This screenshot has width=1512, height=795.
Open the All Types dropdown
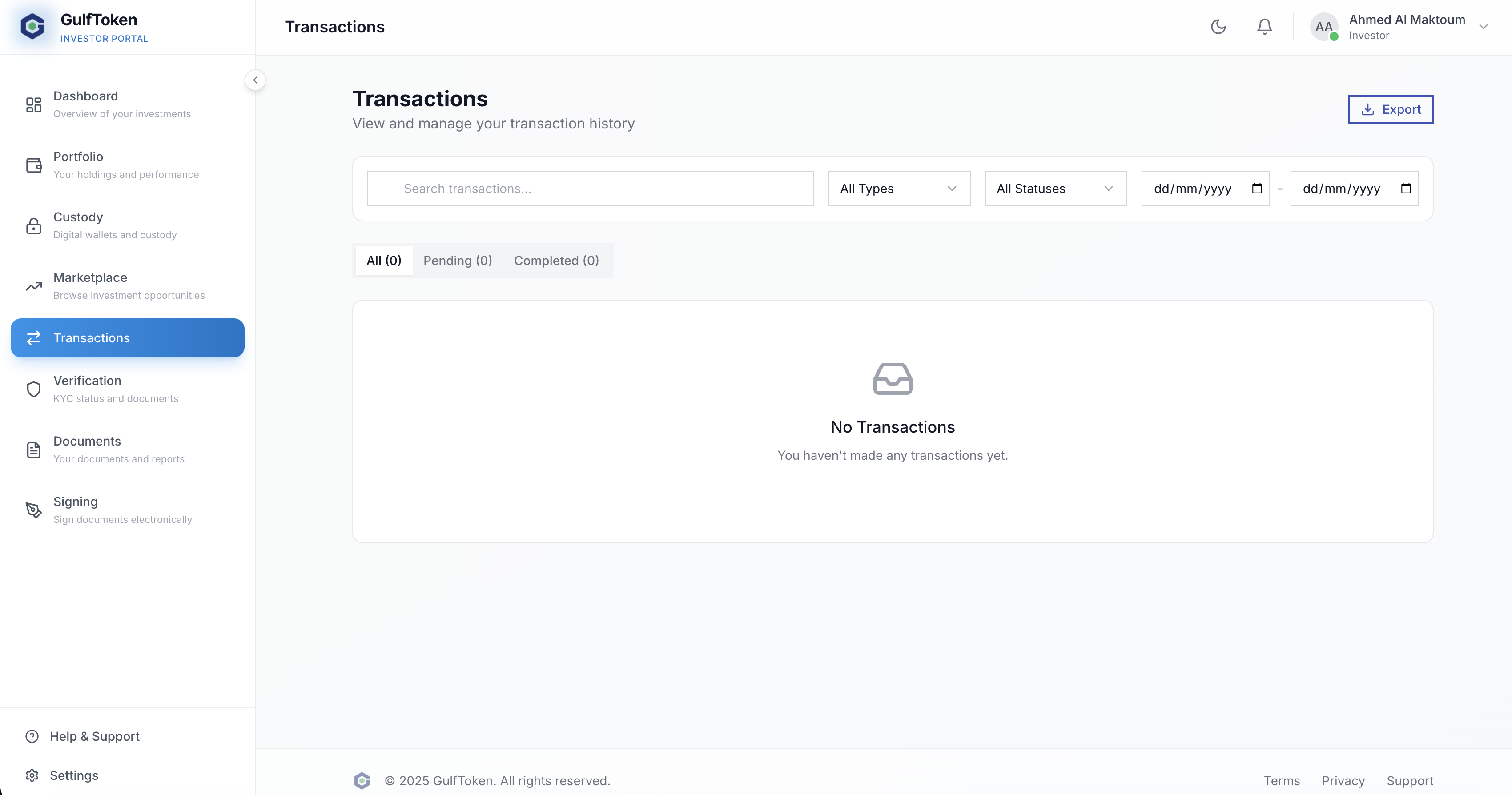tap(899, 189)
